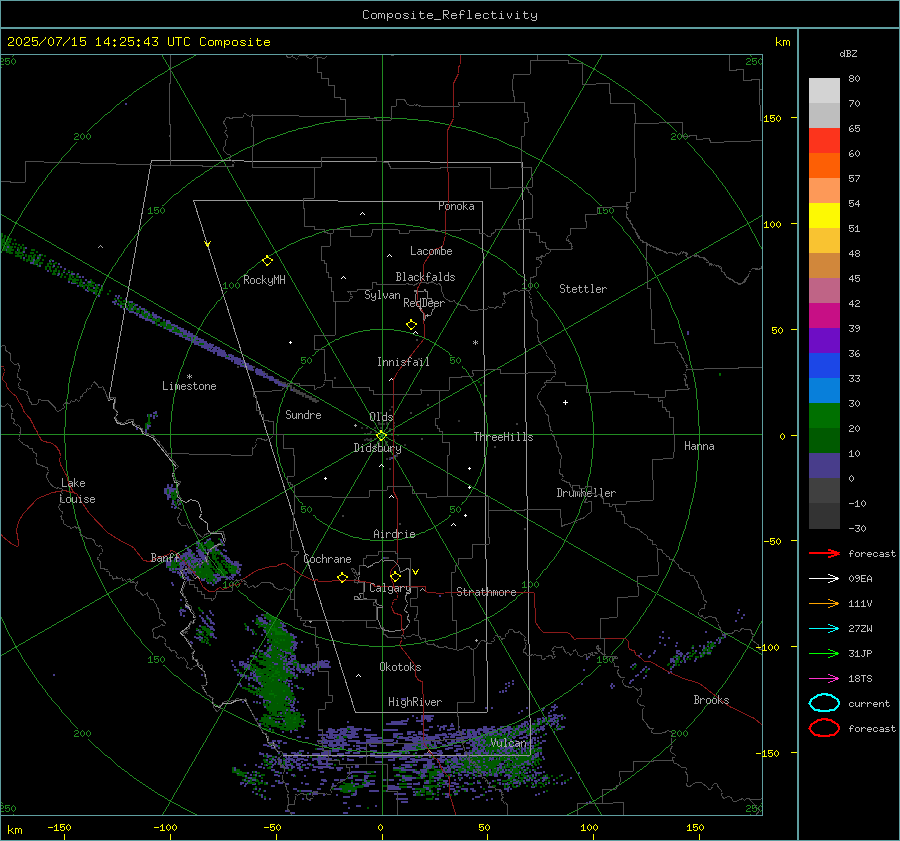Select the Airdrie city label
Image resolution: width=900 pixels, height=841 pixels.
click(394, 534)
